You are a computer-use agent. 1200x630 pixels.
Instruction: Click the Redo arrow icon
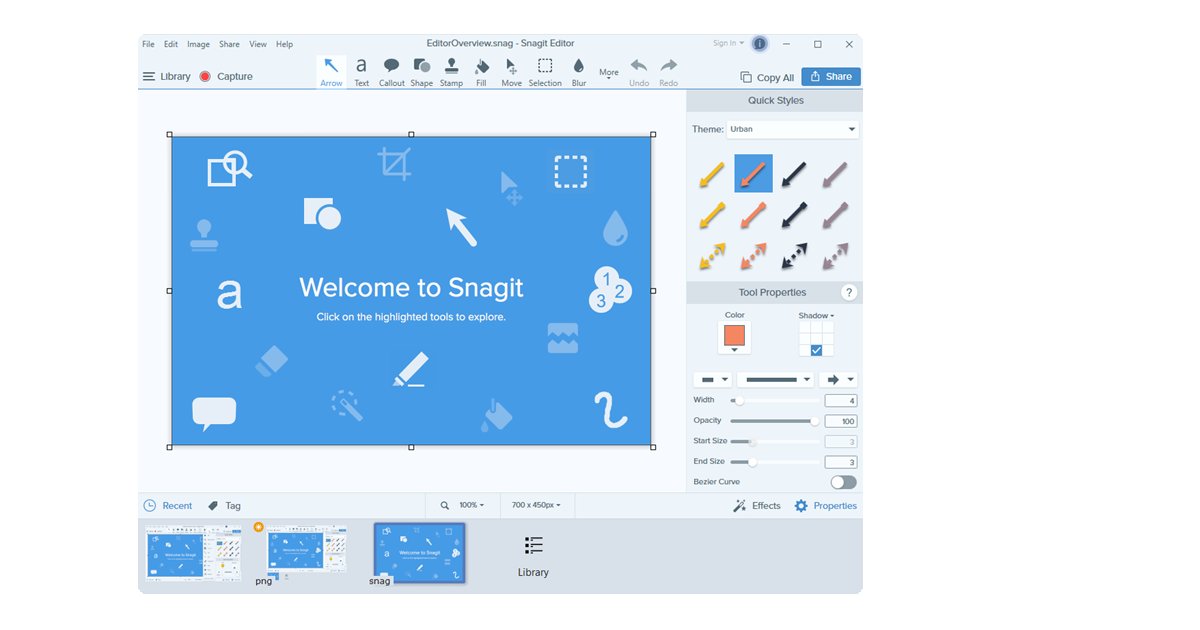(x=668, y=66)
